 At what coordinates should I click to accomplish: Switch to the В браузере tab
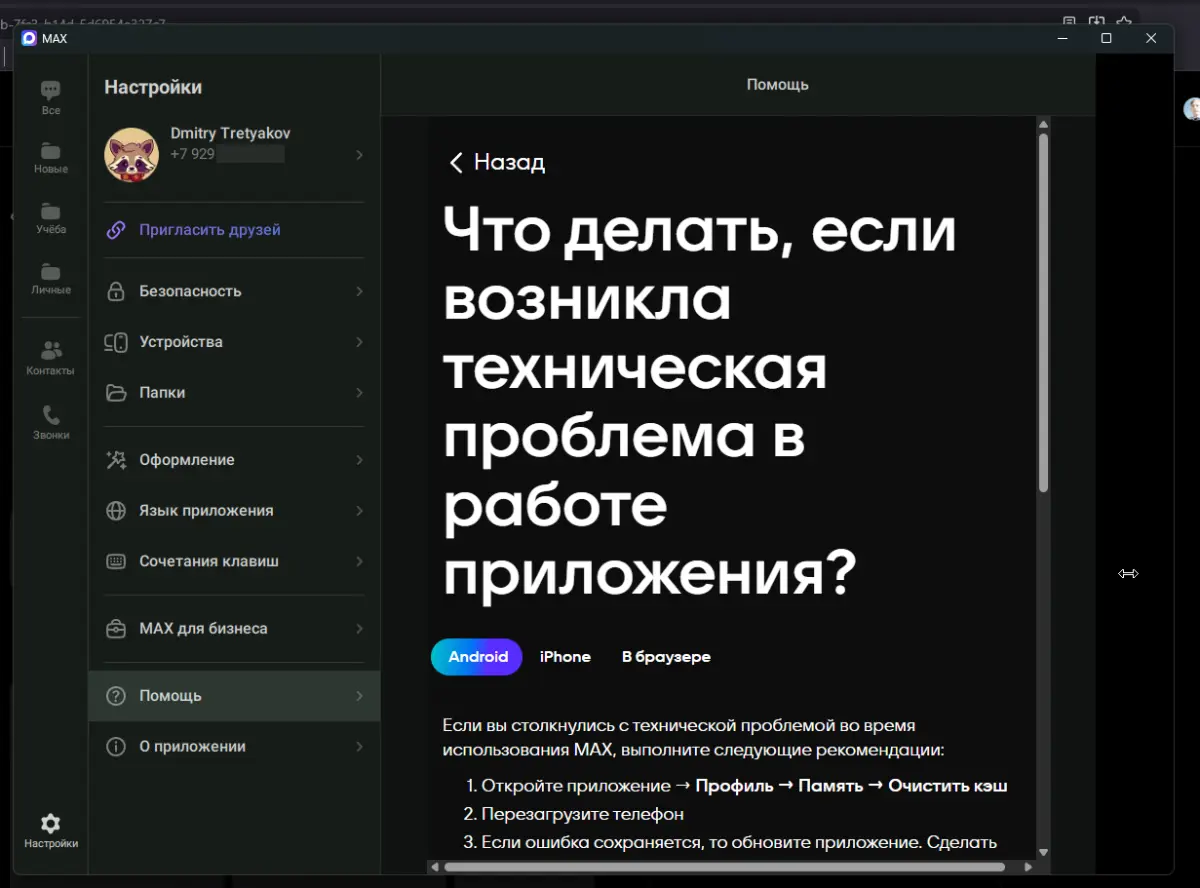tap(665, 657)
